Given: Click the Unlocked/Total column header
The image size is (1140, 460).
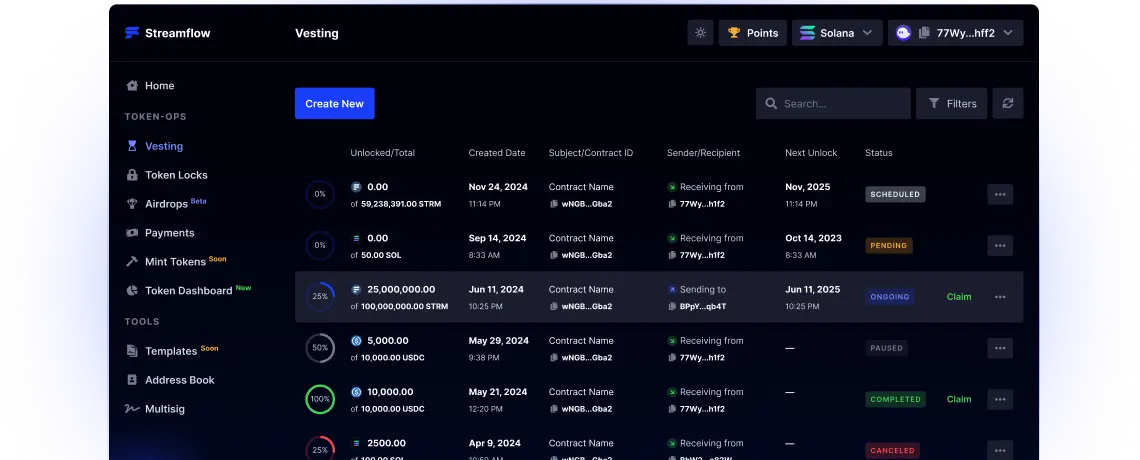Looking at the screenshot, I should click(x=382, y=153).
